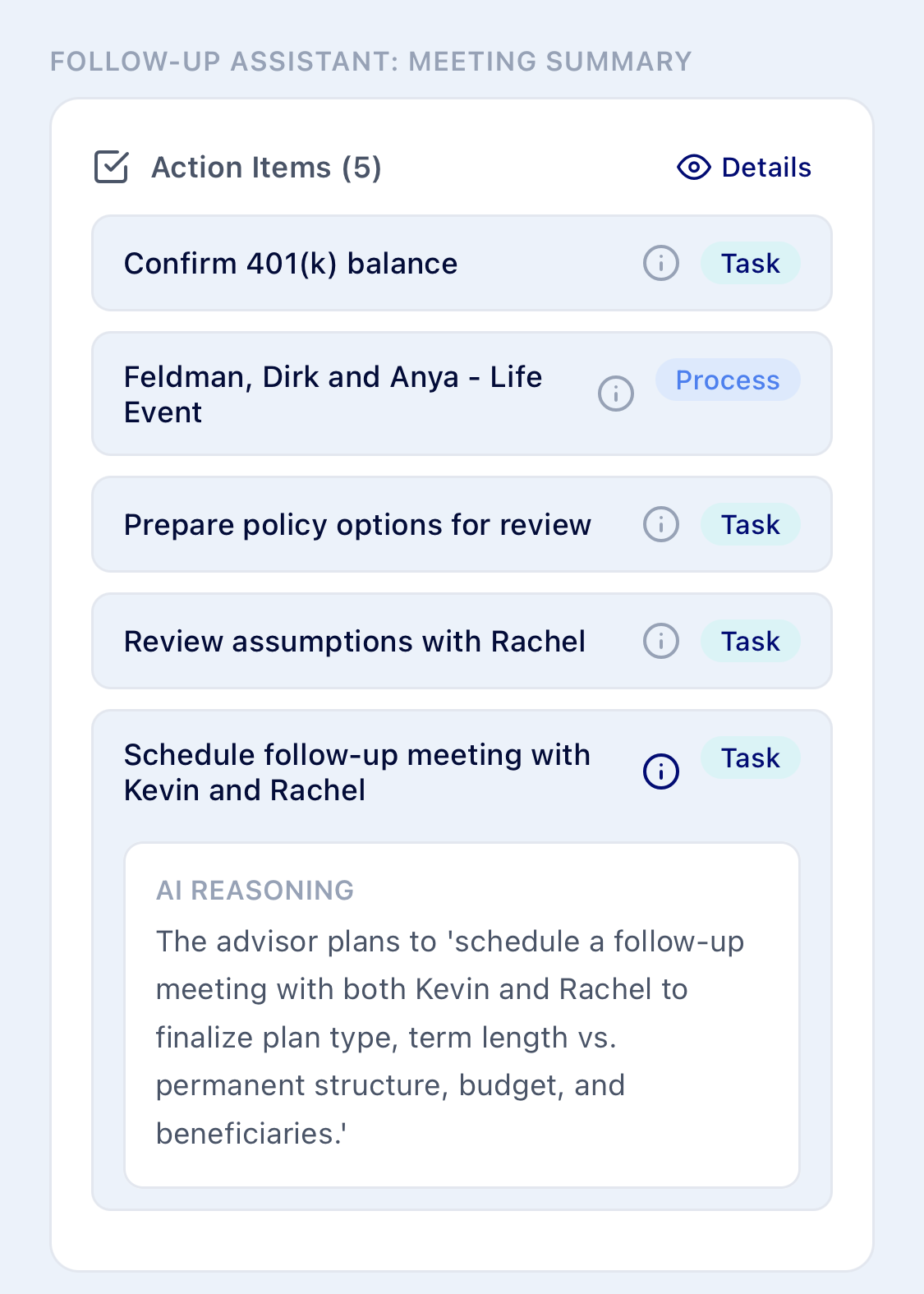Toggle the Details eye icon

point(693,168)
